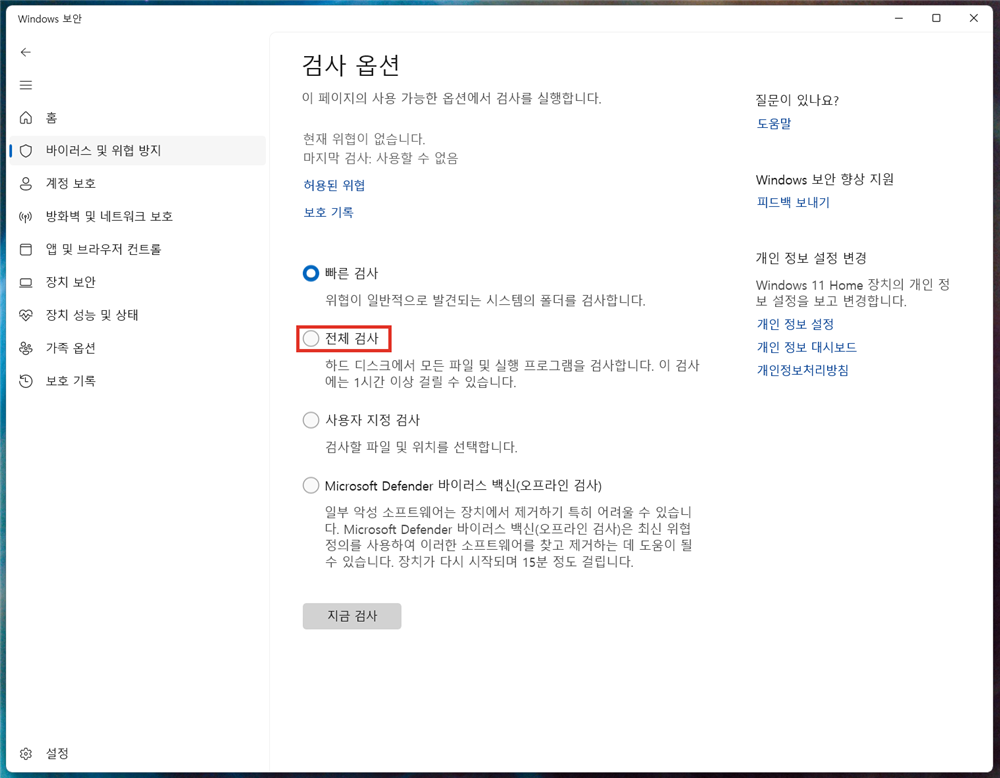
Task: Open the 개인 정보 설정 link
Action: (x=795, y=325)
